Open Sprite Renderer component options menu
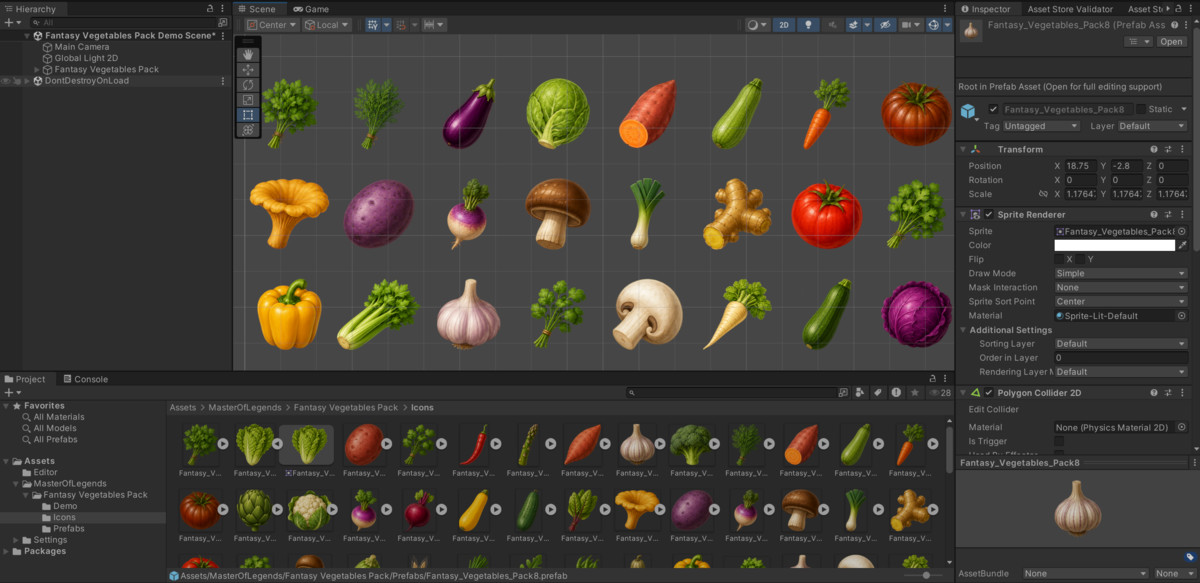Viewport: 1200px width, 583px height. (1181, 214)
